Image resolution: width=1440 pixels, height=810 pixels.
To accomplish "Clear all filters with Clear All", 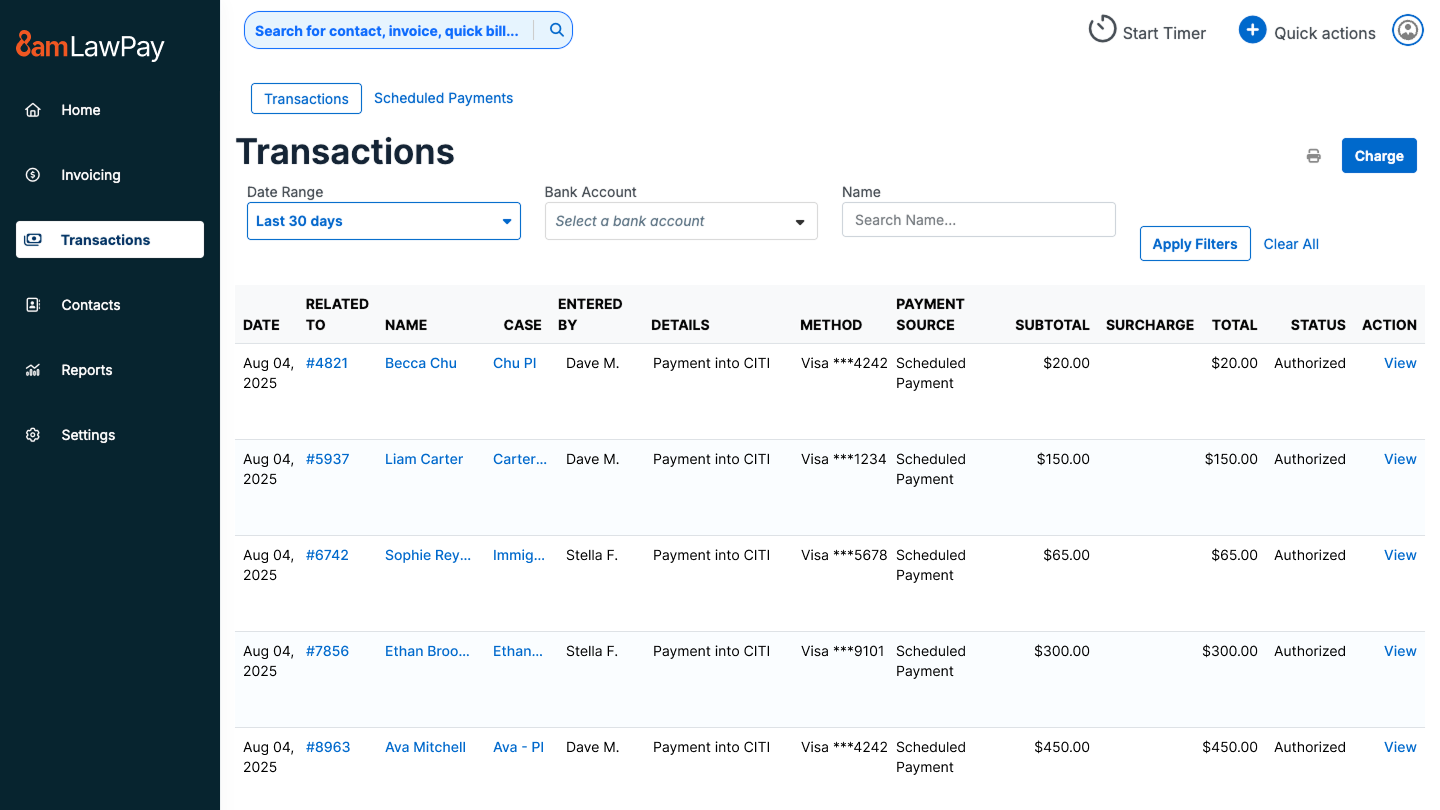I will (x=1290, y=243).
